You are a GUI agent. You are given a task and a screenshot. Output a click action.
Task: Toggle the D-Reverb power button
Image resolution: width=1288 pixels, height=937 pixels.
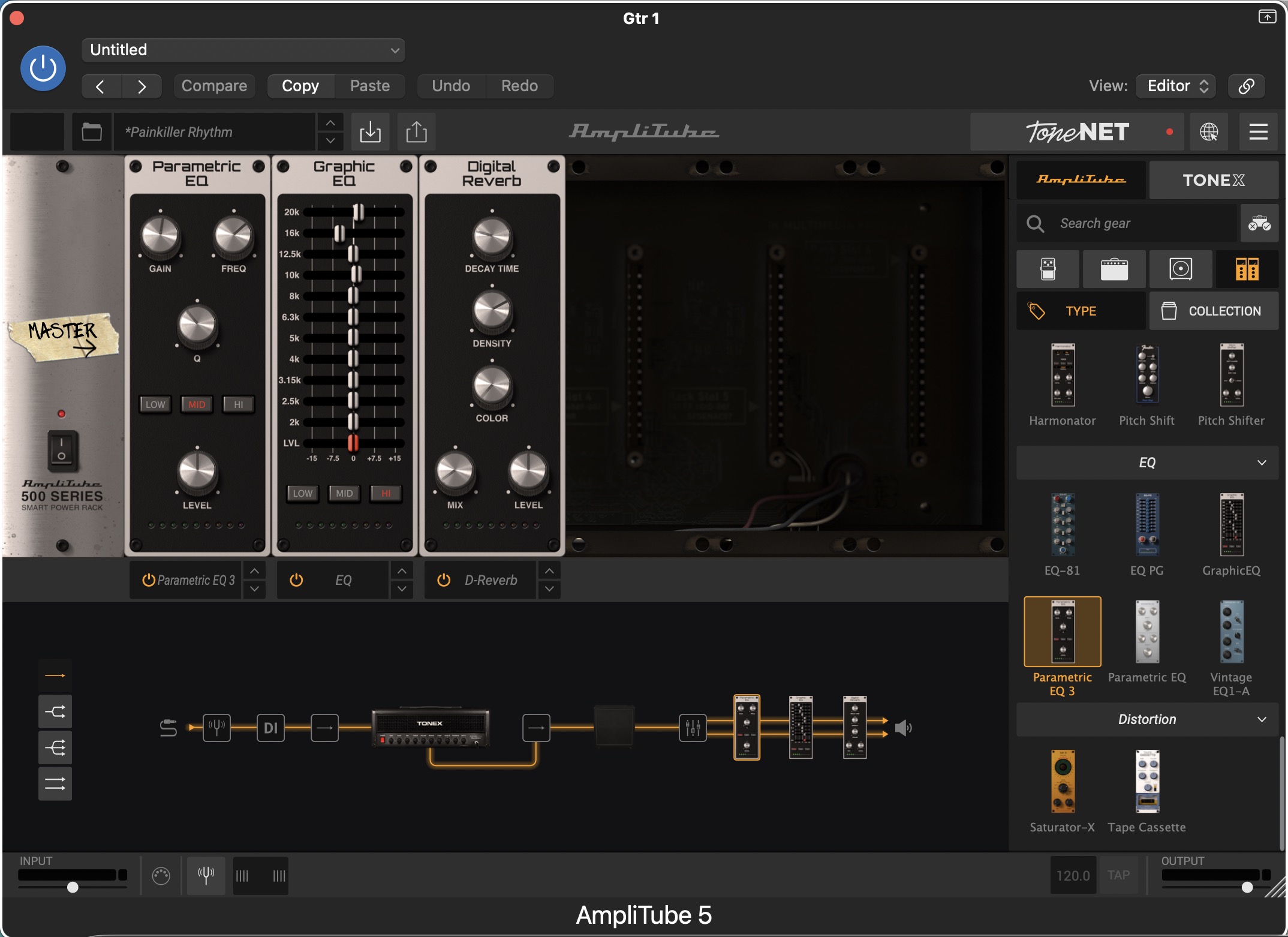444,580
